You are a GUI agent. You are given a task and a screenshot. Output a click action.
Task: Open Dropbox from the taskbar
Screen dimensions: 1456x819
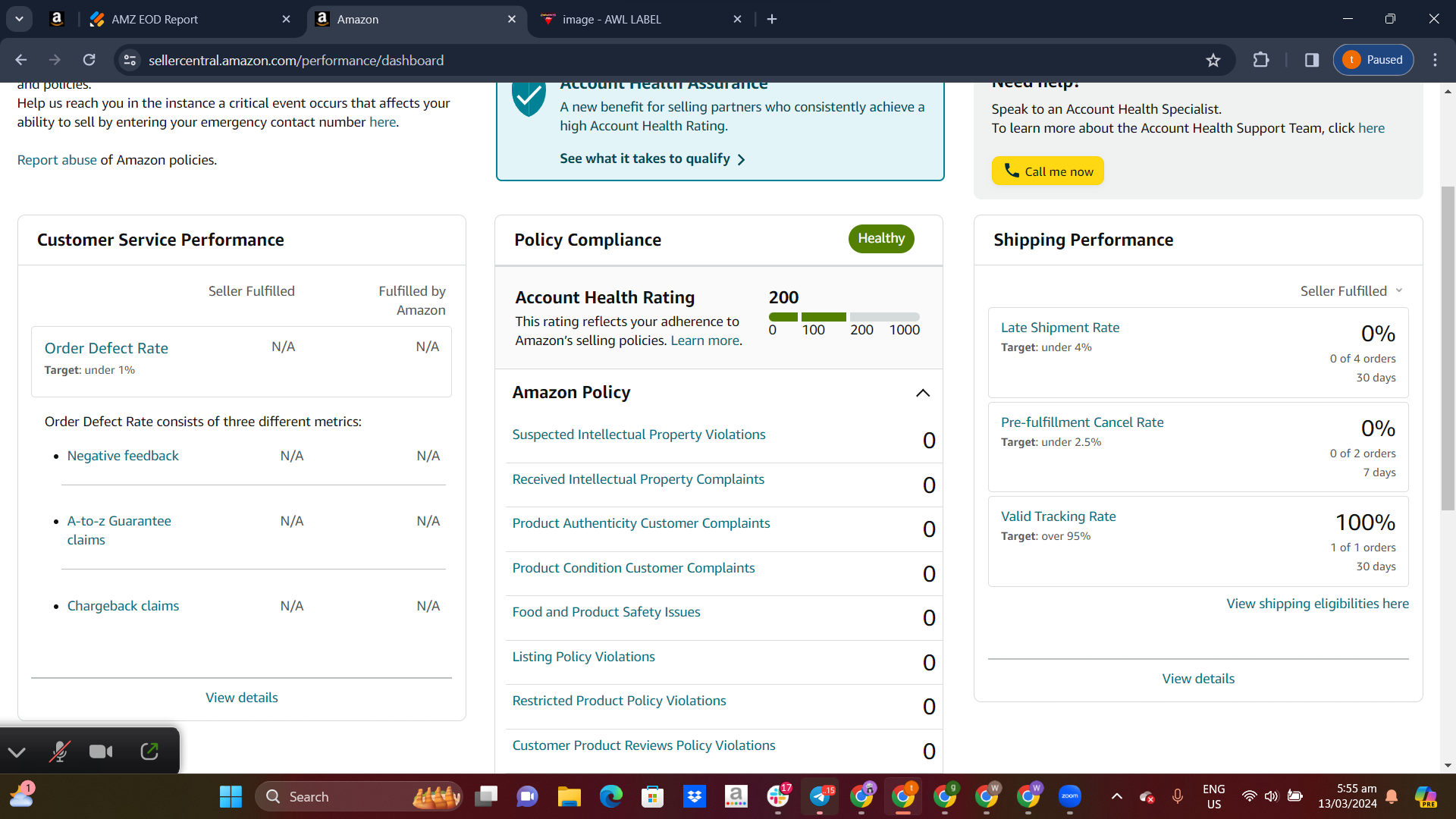694,796
